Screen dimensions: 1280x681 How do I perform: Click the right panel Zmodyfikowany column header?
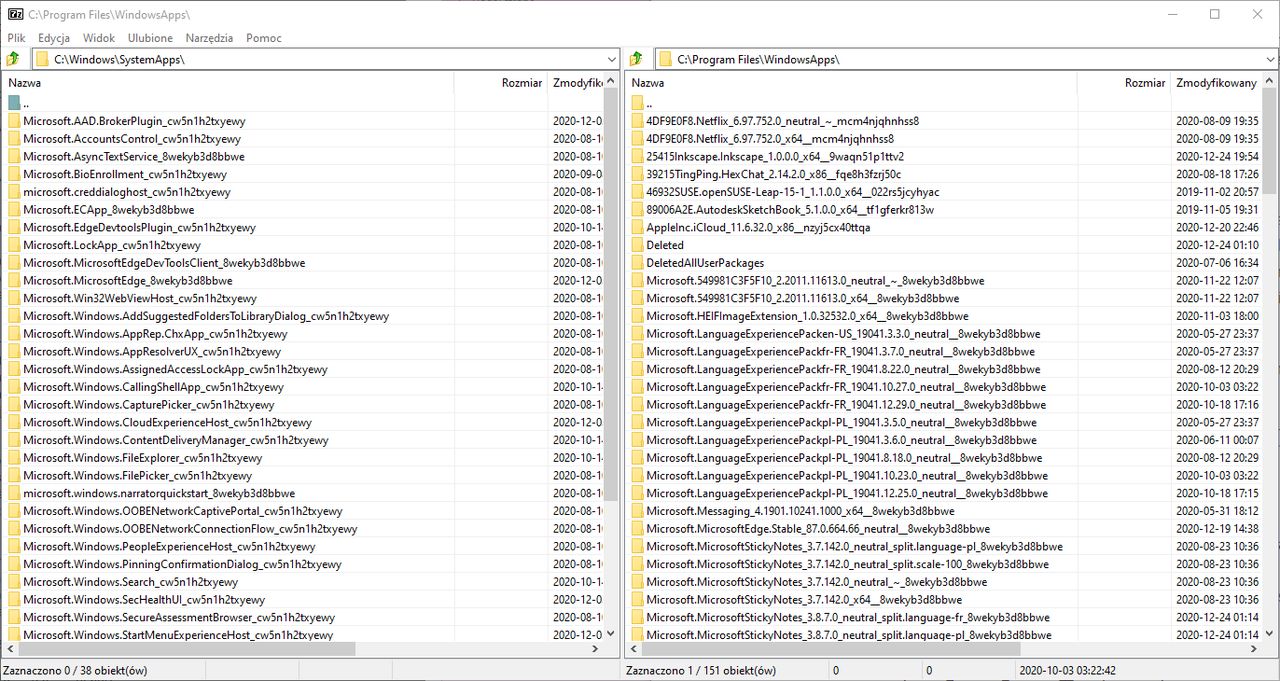pos(1217,83)
